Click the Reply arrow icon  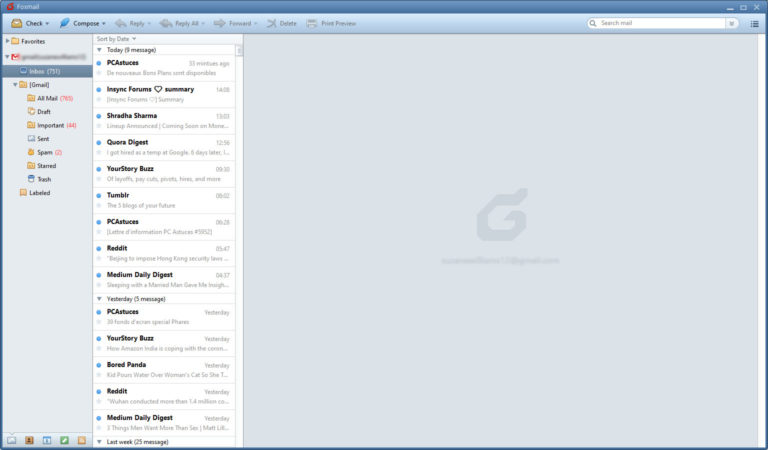coord(120,23)
